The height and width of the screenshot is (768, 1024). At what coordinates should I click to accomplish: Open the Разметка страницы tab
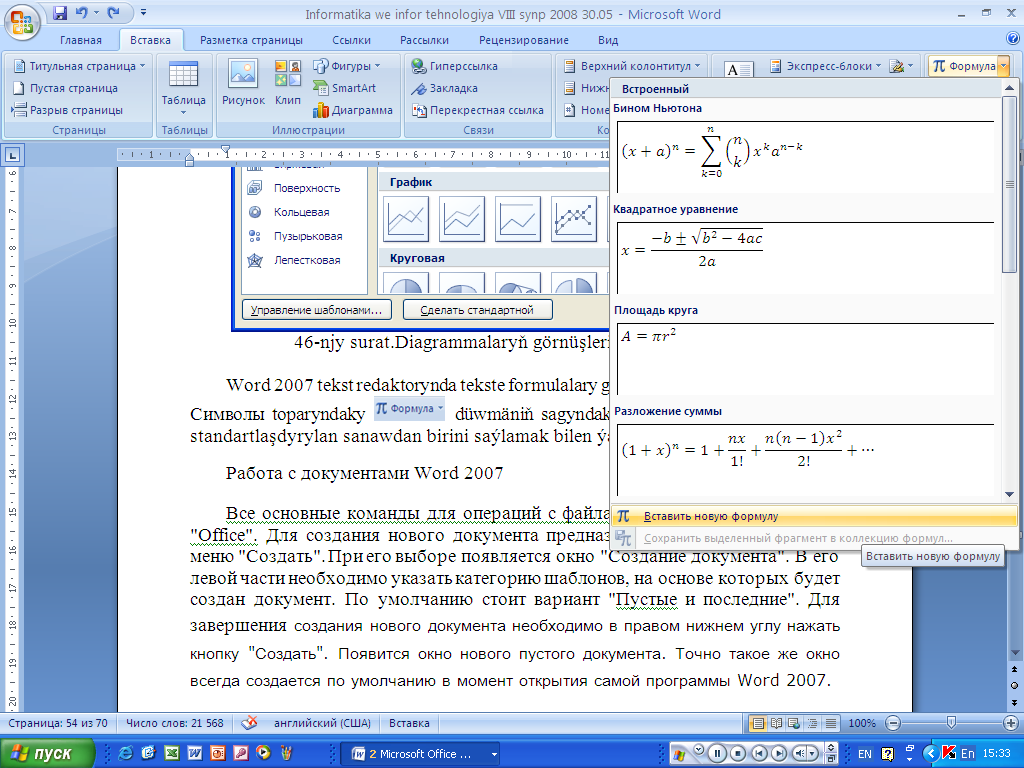tap(251, 40)
